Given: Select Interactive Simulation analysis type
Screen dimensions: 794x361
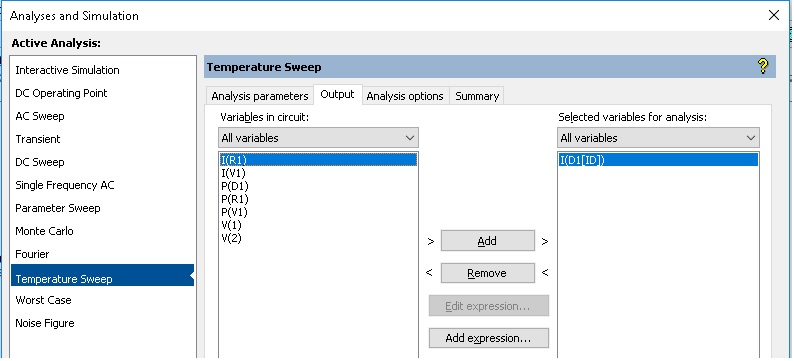Looking at the screenshot, I should coord(67,70).
